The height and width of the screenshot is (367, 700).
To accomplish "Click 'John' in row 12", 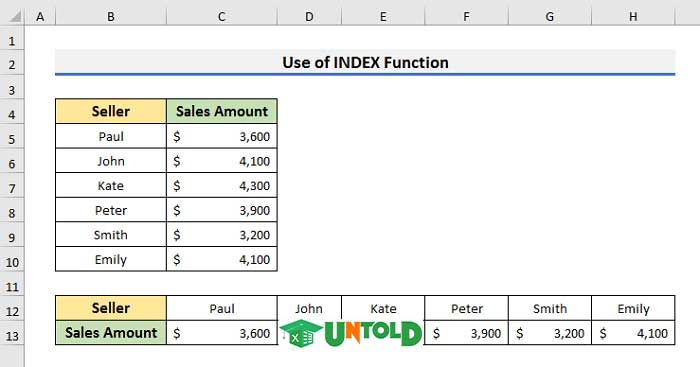I will point(309,308).
